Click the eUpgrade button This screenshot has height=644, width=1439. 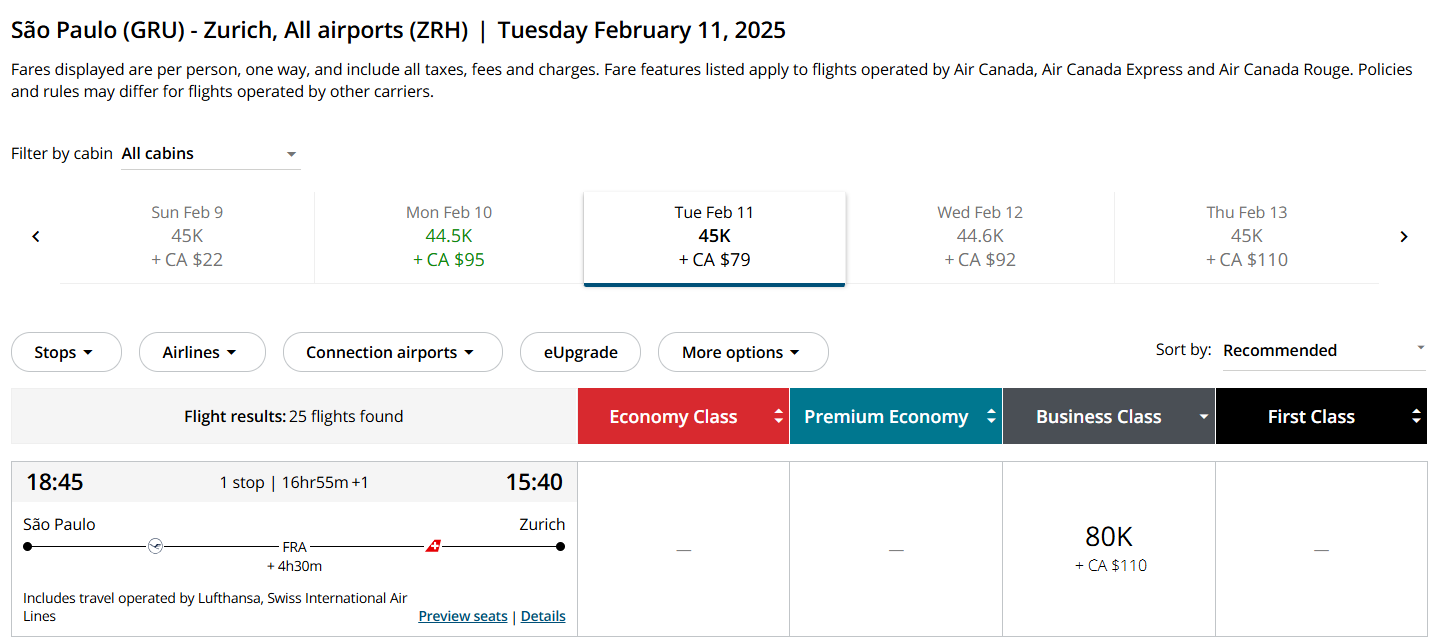pyautogui.click(x=580, y=352)
